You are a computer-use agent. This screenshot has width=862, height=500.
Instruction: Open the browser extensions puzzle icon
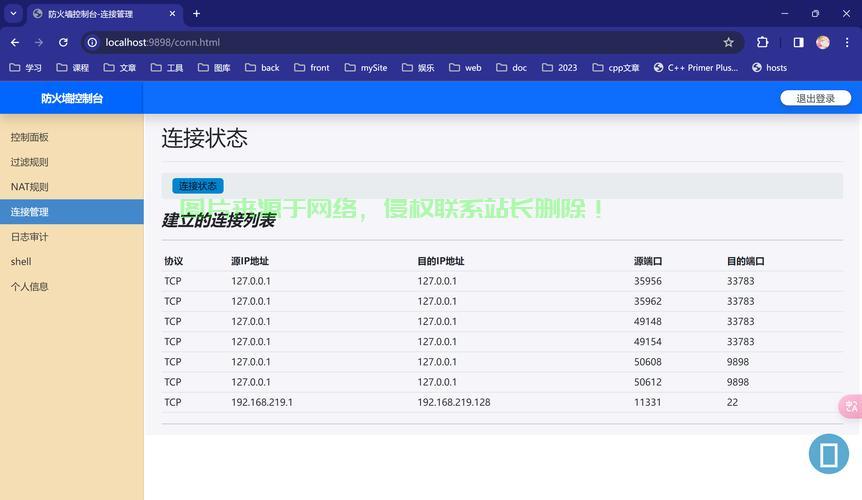[x=763, y=43]
